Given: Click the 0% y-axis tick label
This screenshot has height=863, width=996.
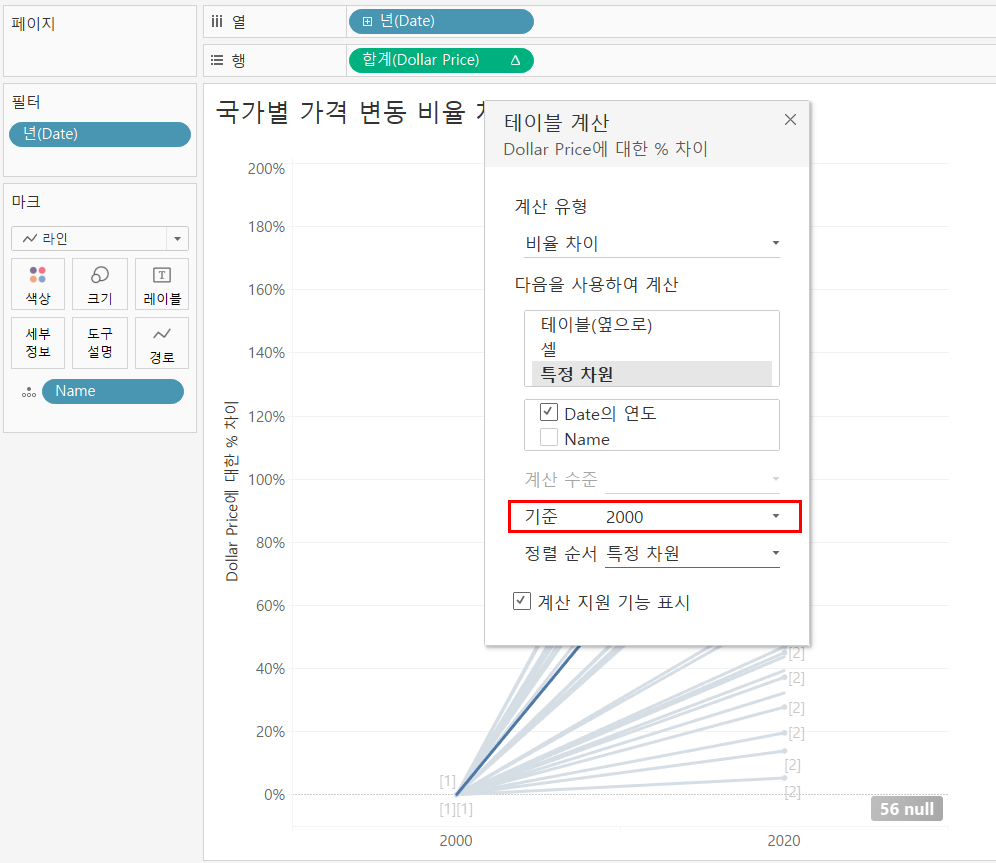Looking at the screenshot, I should 274,794.
